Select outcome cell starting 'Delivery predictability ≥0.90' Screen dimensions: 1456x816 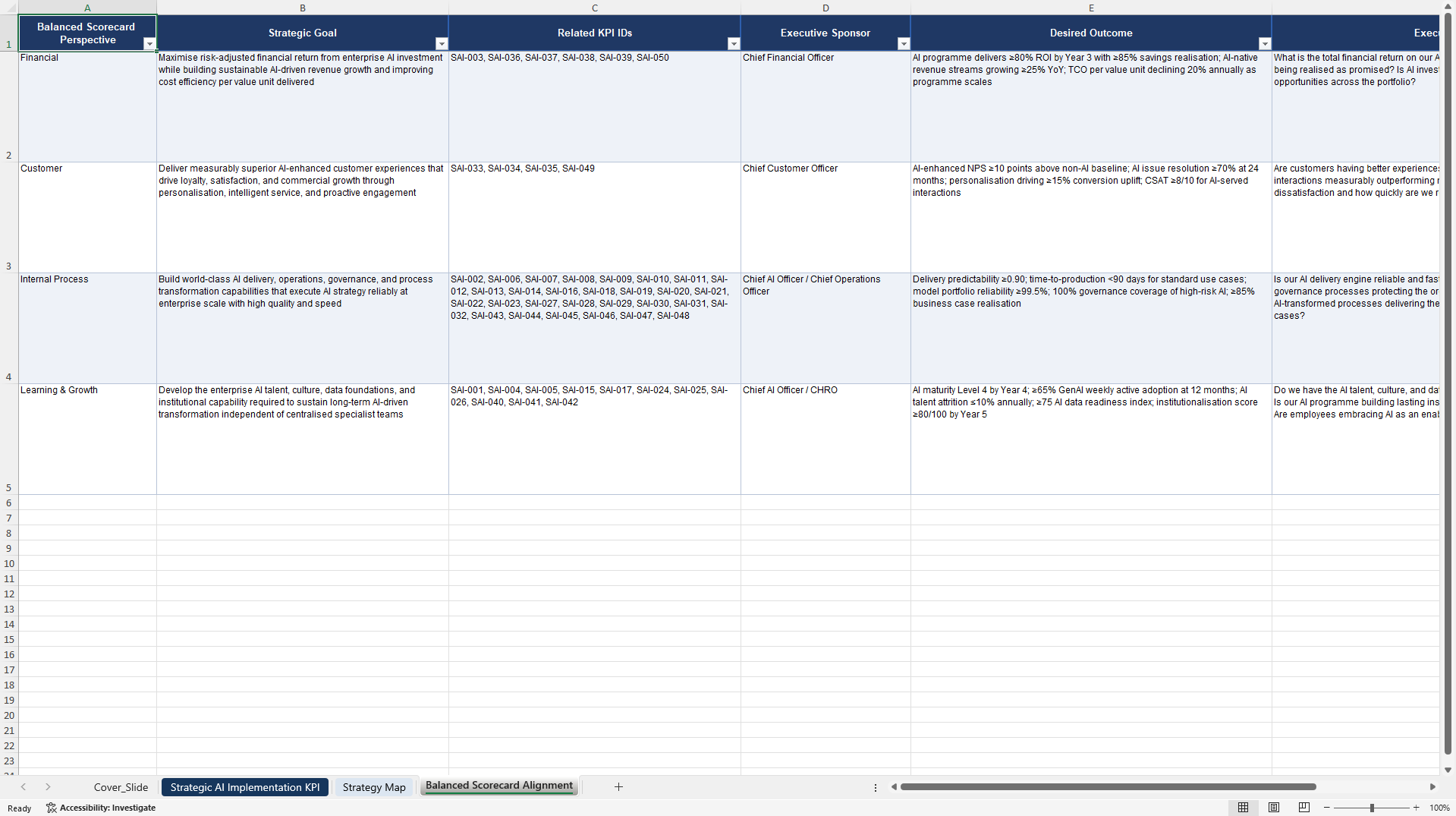1091,328
